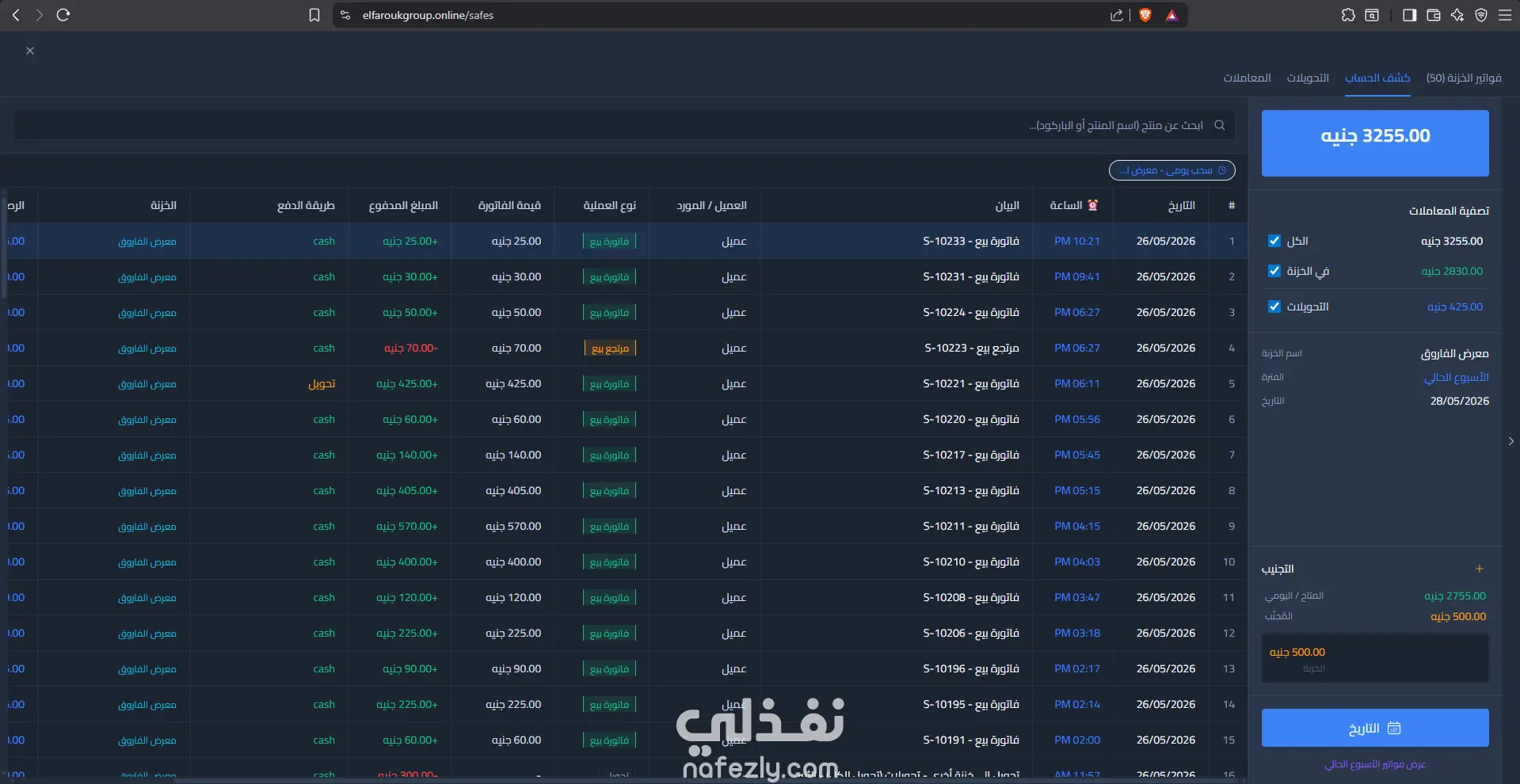Select invoice row S-10233
The height and width of the screenshot is (784, 1520).
point(624,241)
